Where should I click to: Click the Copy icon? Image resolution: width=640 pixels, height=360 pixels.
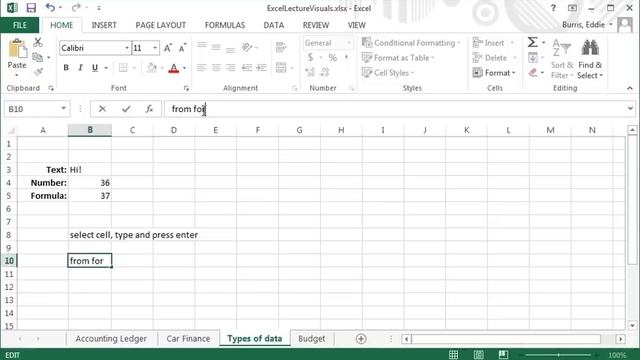click(38, 57)
